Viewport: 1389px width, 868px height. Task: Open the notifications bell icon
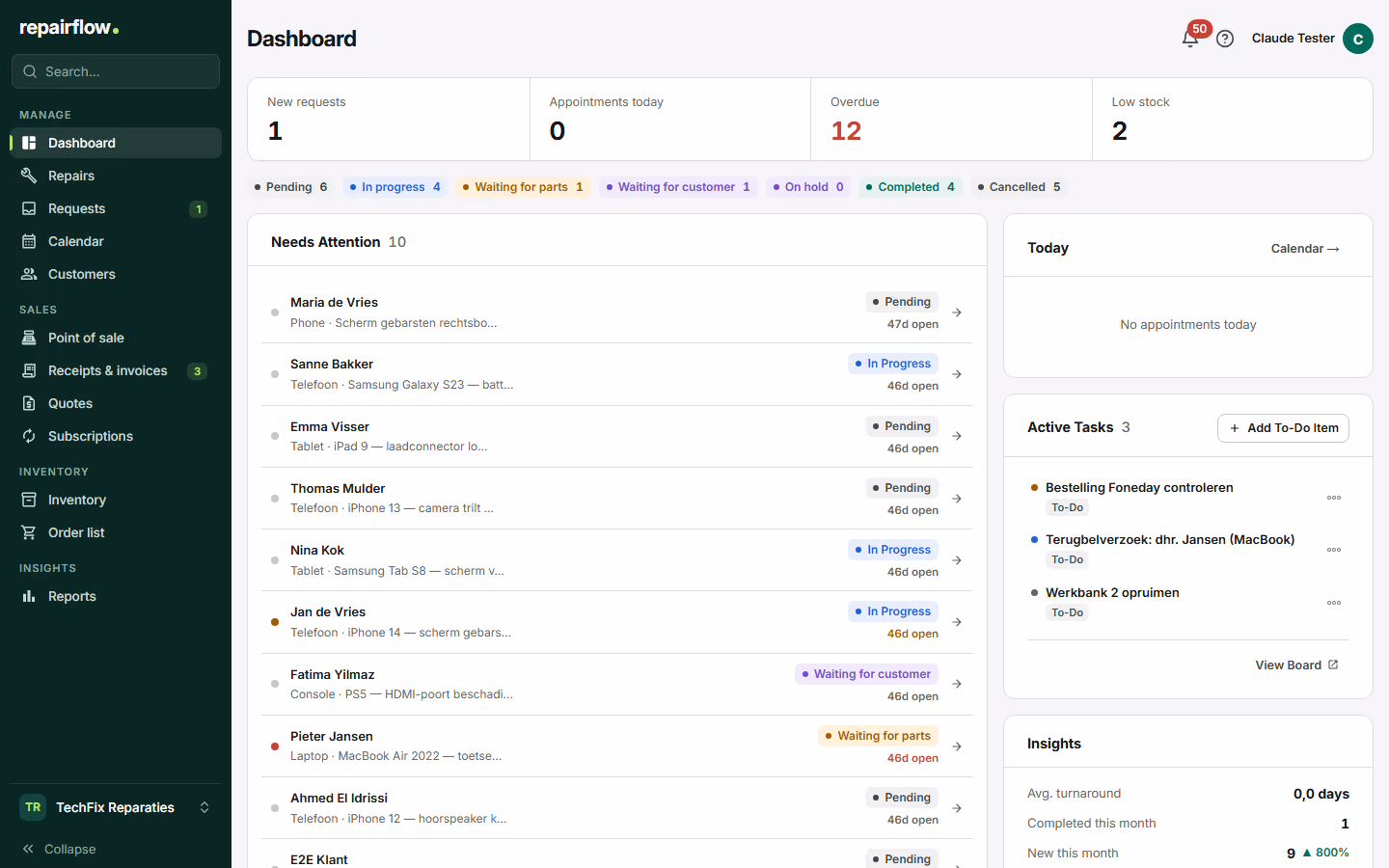coord(1190,39)
